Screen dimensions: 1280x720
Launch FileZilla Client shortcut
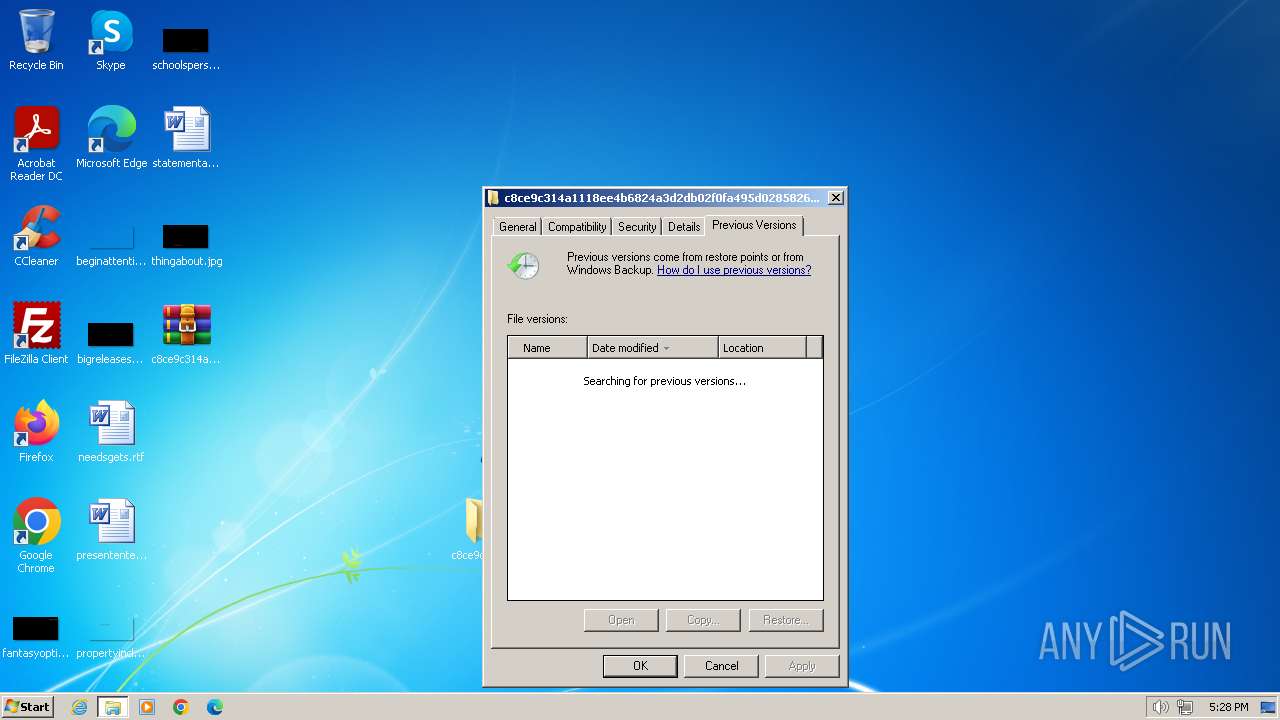(x=36, y=334)
